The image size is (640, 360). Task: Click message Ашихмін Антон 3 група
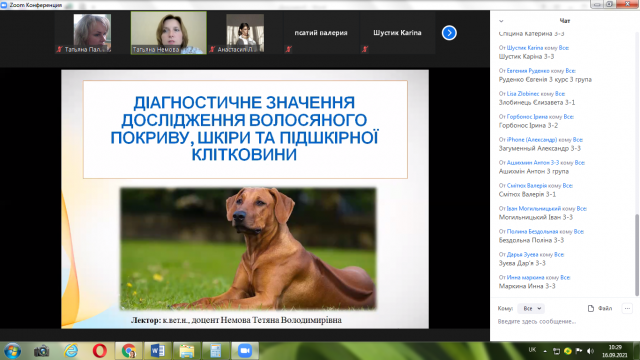pyautogui.click(x=533, y=171)
